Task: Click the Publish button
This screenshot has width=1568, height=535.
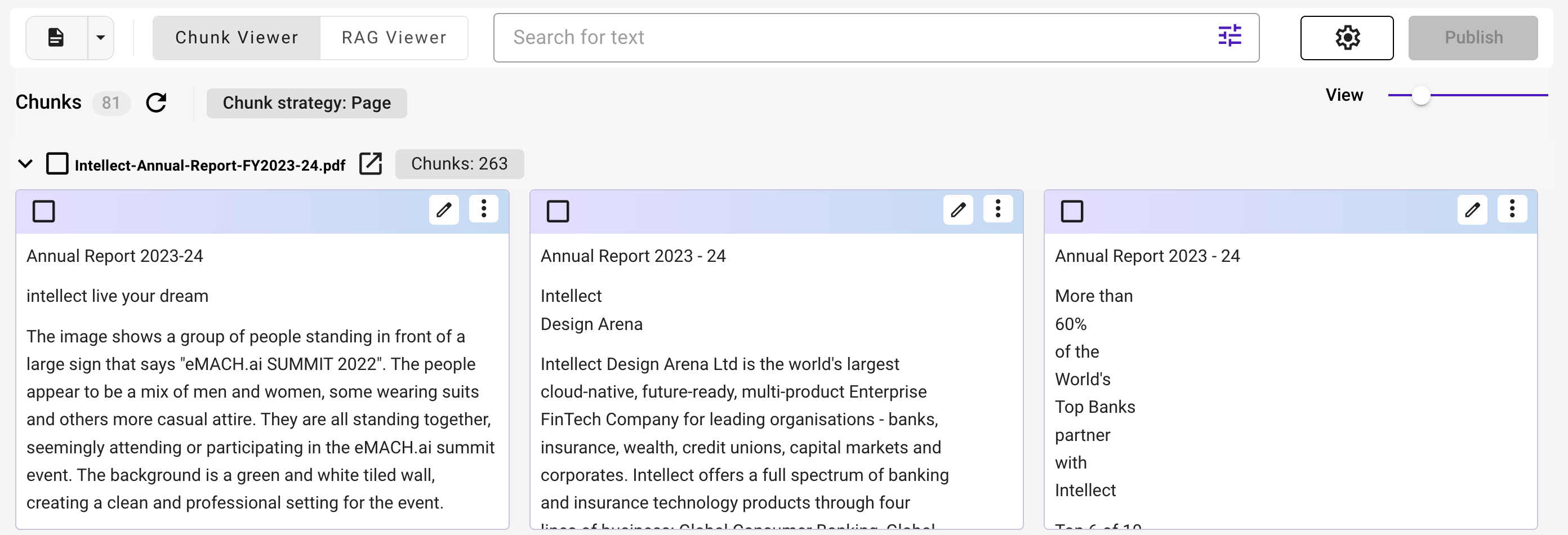Action: coord(1473,38)
